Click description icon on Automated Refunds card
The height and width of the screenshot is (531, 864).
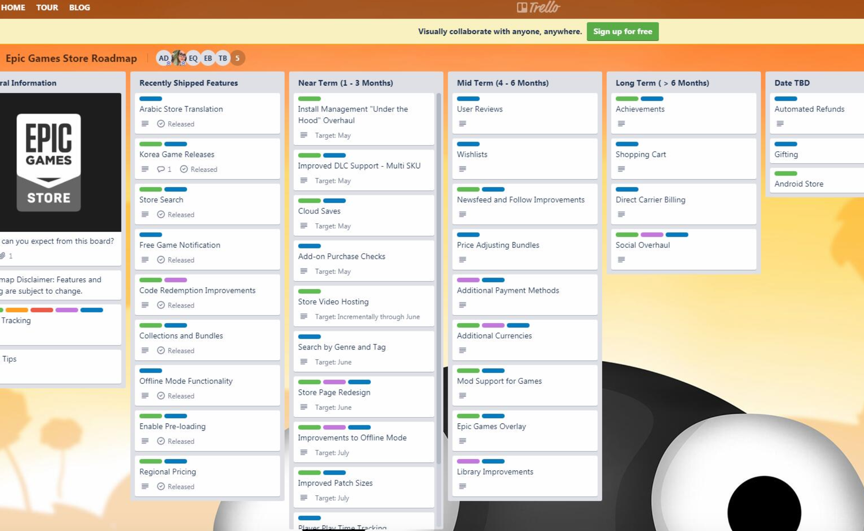tap(780, 124)
